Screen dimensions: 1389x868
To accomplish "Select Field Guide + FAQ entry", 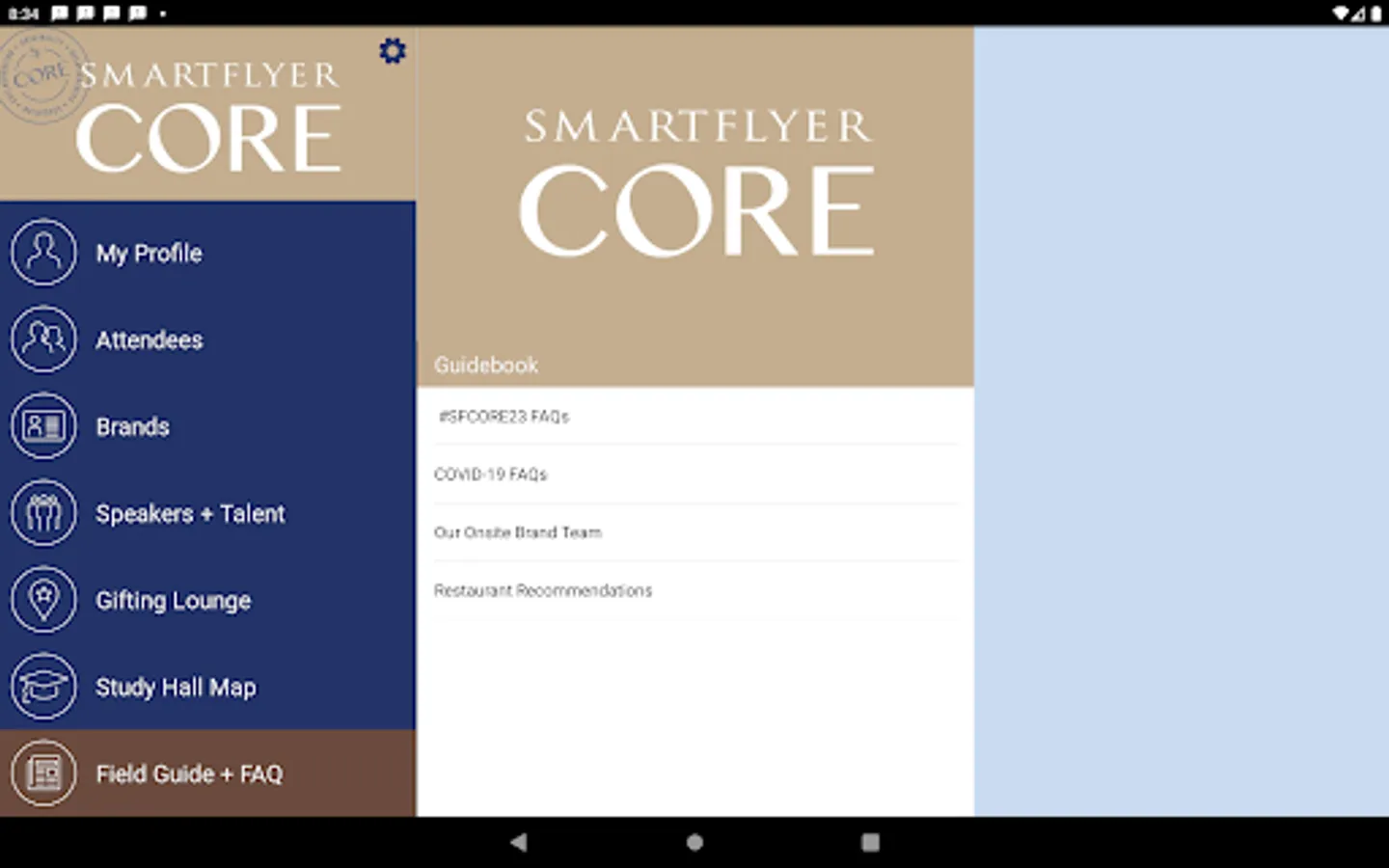I will tap(208, 773).
